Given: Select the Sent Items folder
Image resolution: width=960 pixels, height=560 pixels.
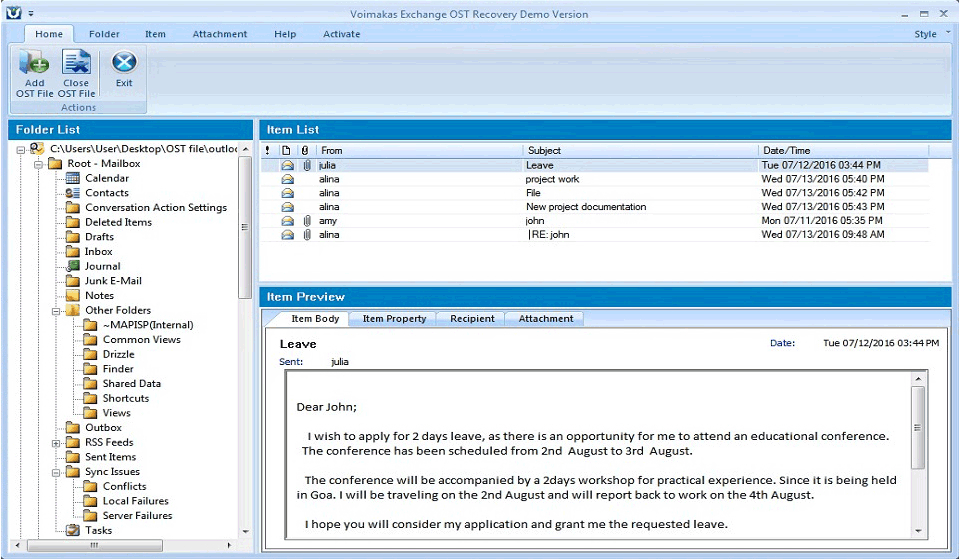Looking at the screenshot, I should [x=110, y=457].
